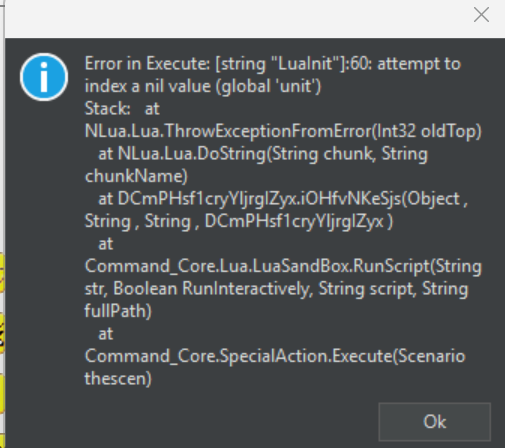Image resolution: width=505 pixels, height=448 pixels.
Task: Click the SpecialAction.Execute(Scenario line
Action: pos(275,356)
